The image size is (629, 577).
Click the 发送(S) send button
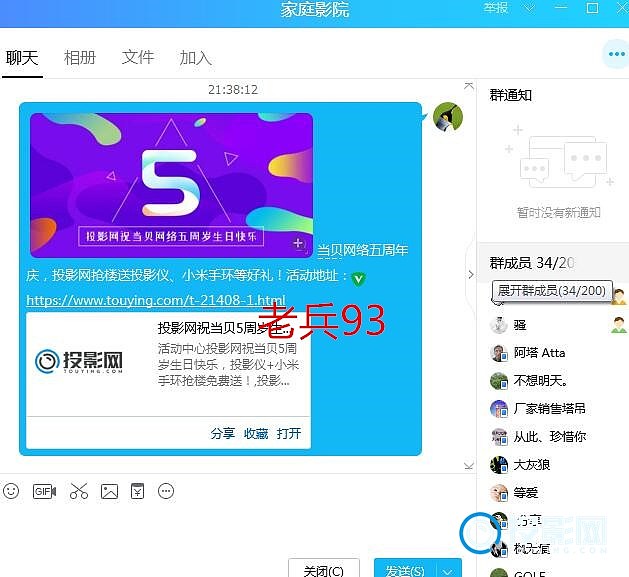(x=405, y=570)
